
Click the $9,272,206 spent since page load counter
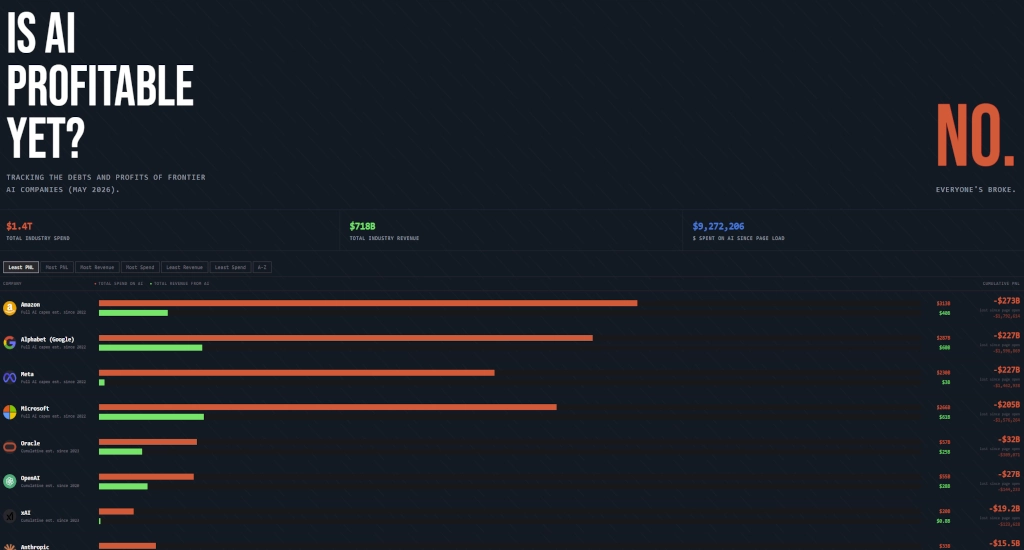point(718,226)
